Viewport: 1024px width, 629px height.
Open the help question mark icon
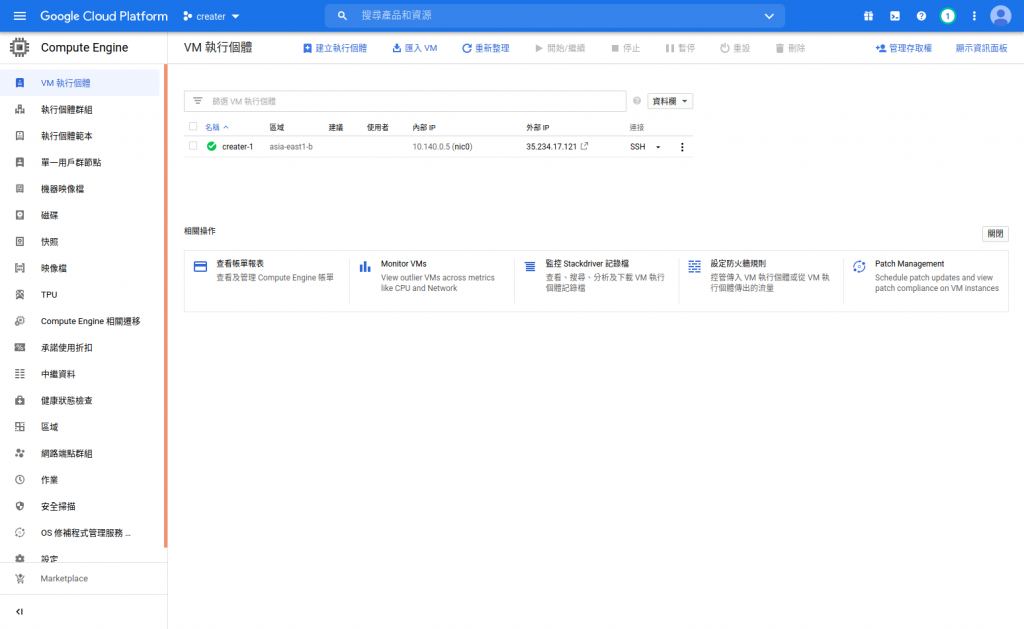point(921,16)
